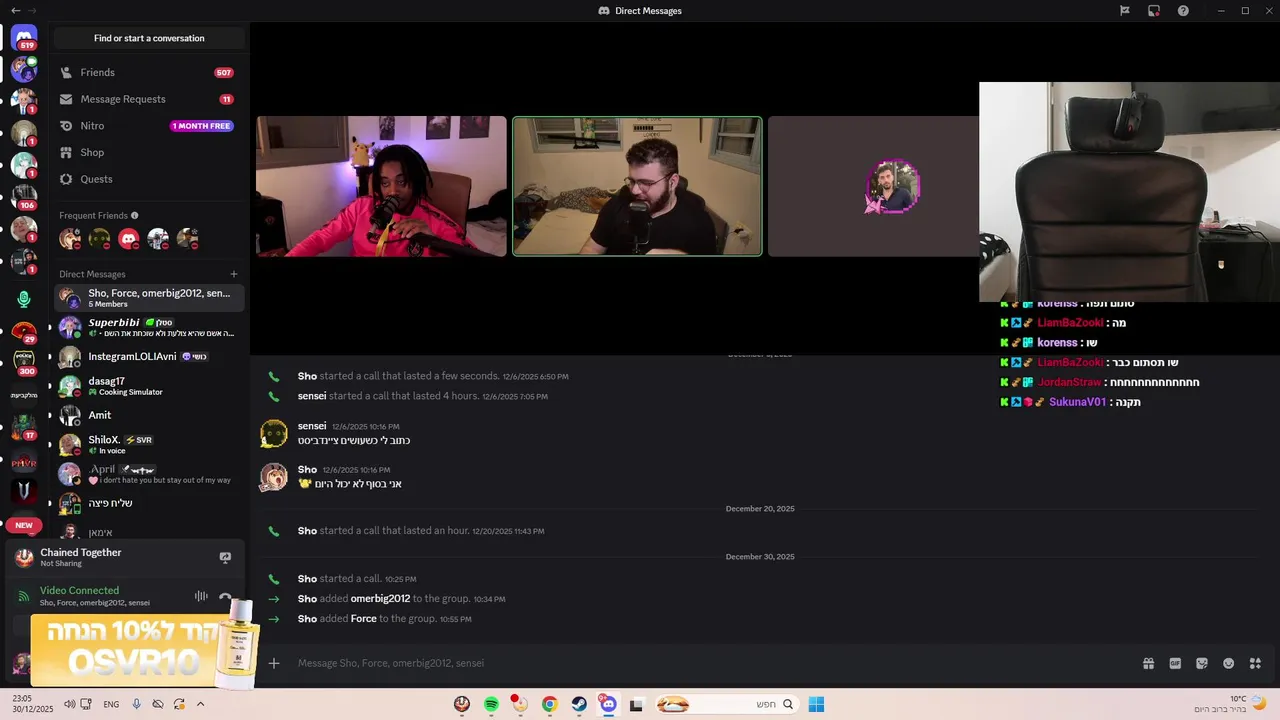
Task: Open the Shop page
Action: point(149,152)
